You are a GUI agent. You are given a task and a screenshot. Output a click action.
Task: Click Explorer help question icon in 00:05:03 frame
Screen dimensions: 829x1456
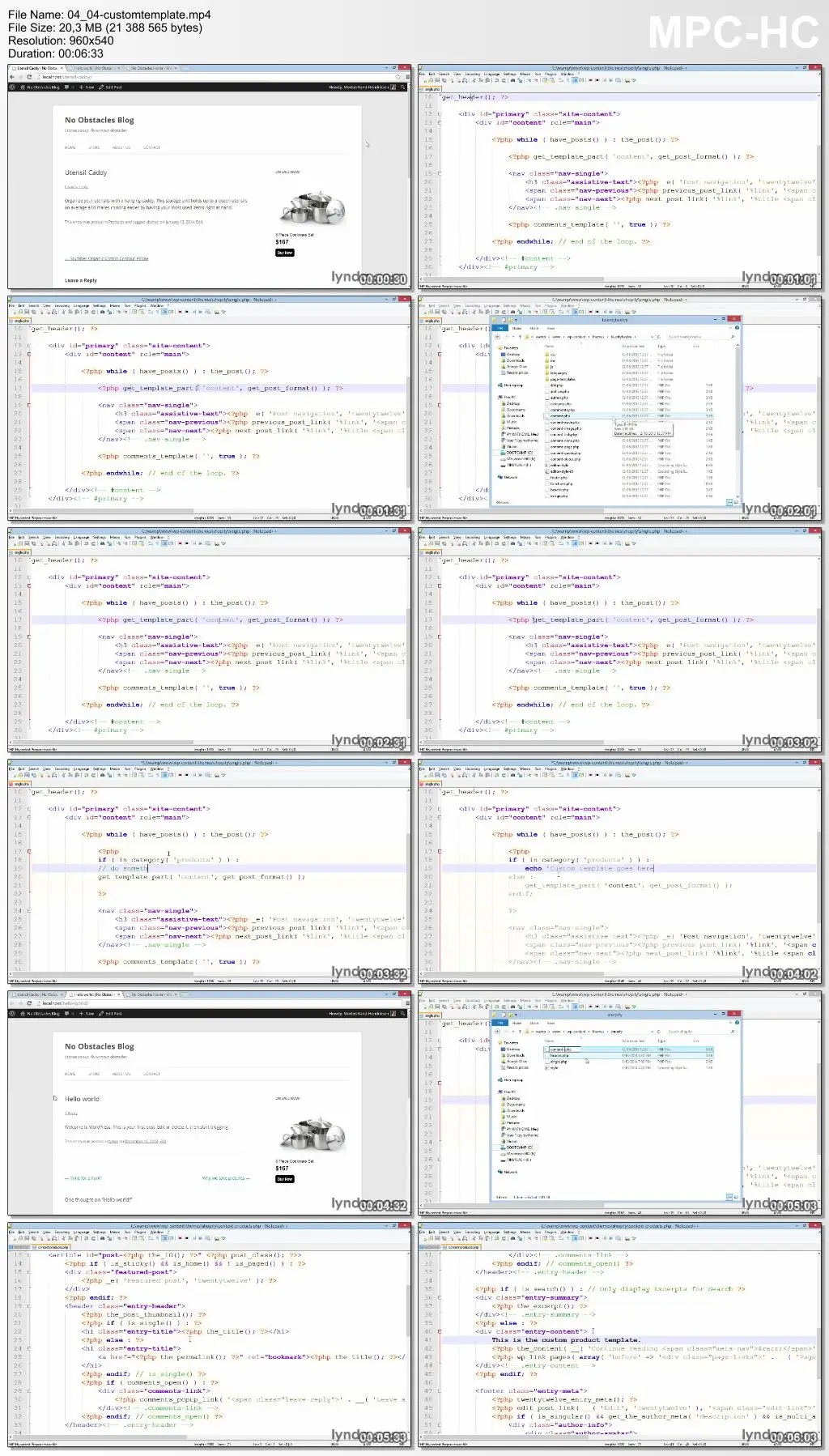(x=737, y=1023)
